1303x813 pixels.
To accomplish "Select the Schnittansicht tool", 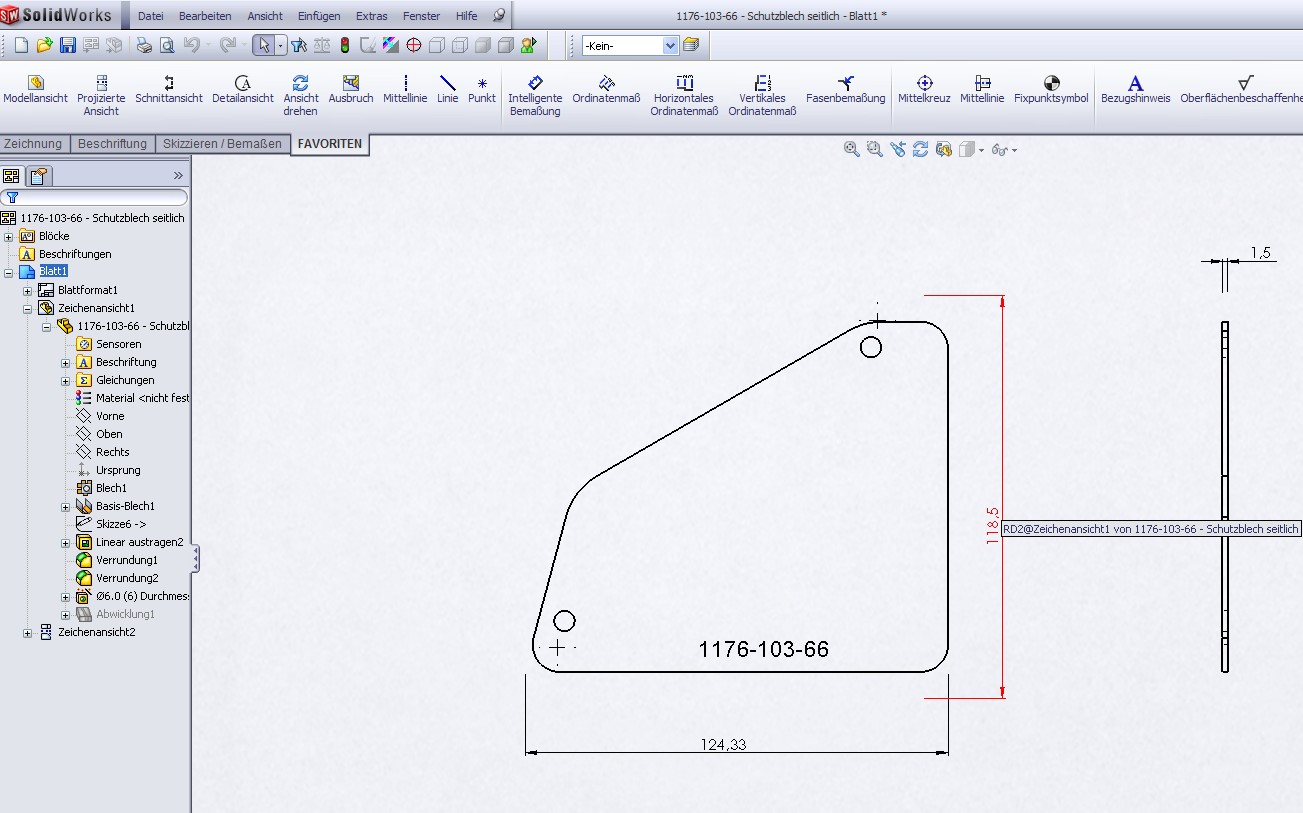I will 169,83.
